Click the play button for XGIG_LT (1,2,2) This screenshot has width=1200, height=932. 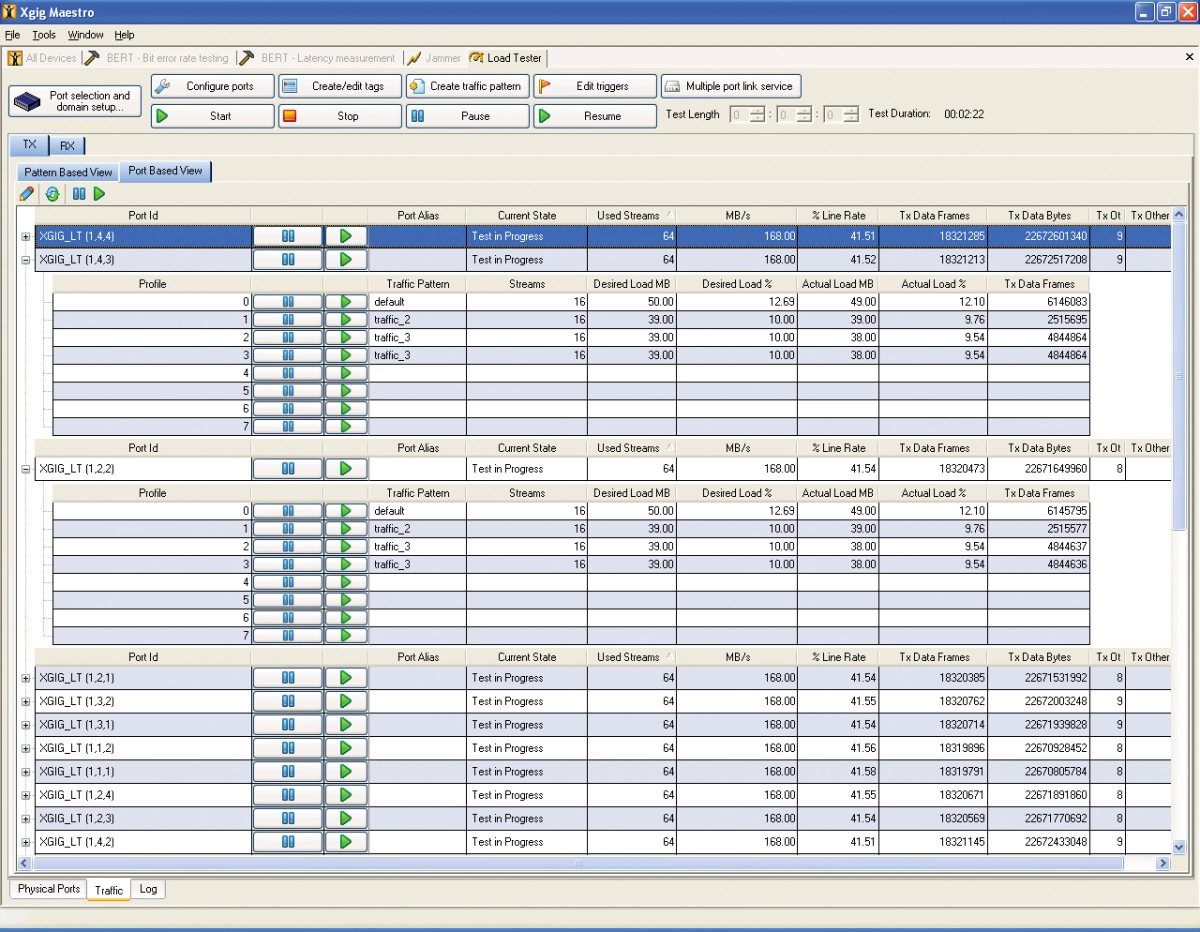[x=346, y=468]
